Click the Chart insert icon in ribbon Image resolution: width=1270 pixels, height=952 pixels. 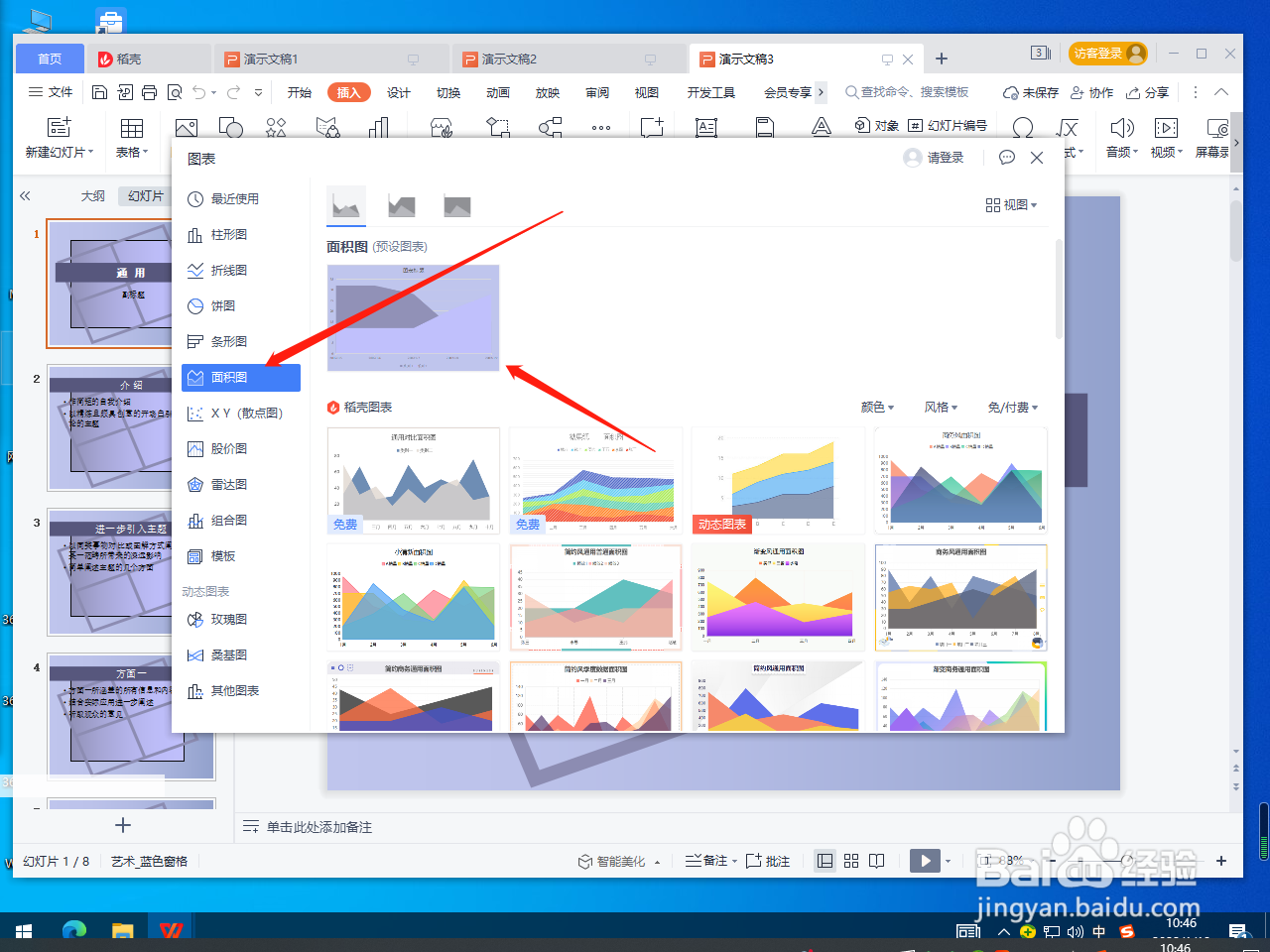(x=378, y=127)
